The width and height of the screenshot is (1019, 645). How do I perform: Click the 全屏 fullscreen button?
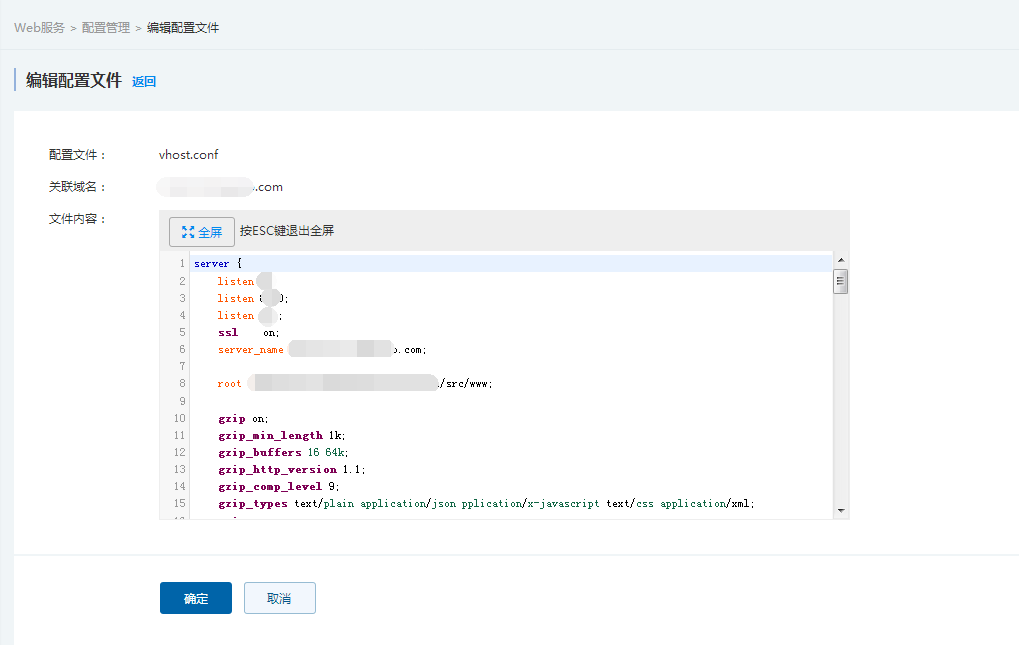[201, 232]
